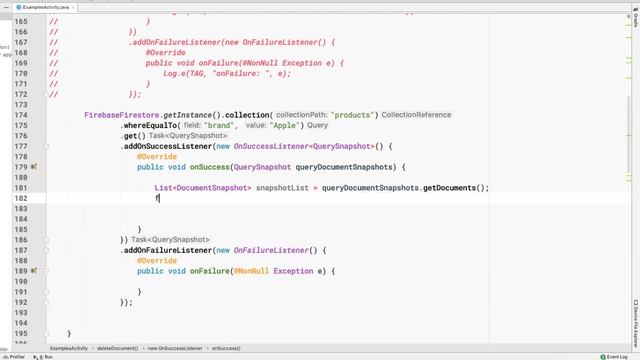This screenshot has height=360, width=640.
Task: Click the inspection status indicator atop the scrollbar
Action: (x=629, y=16)
